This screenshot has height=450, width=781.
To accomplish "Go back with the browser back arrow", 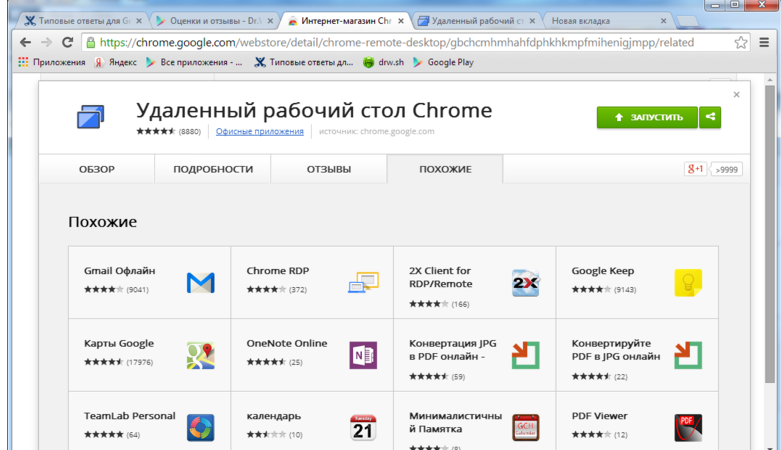I will (x=25, y=42).
